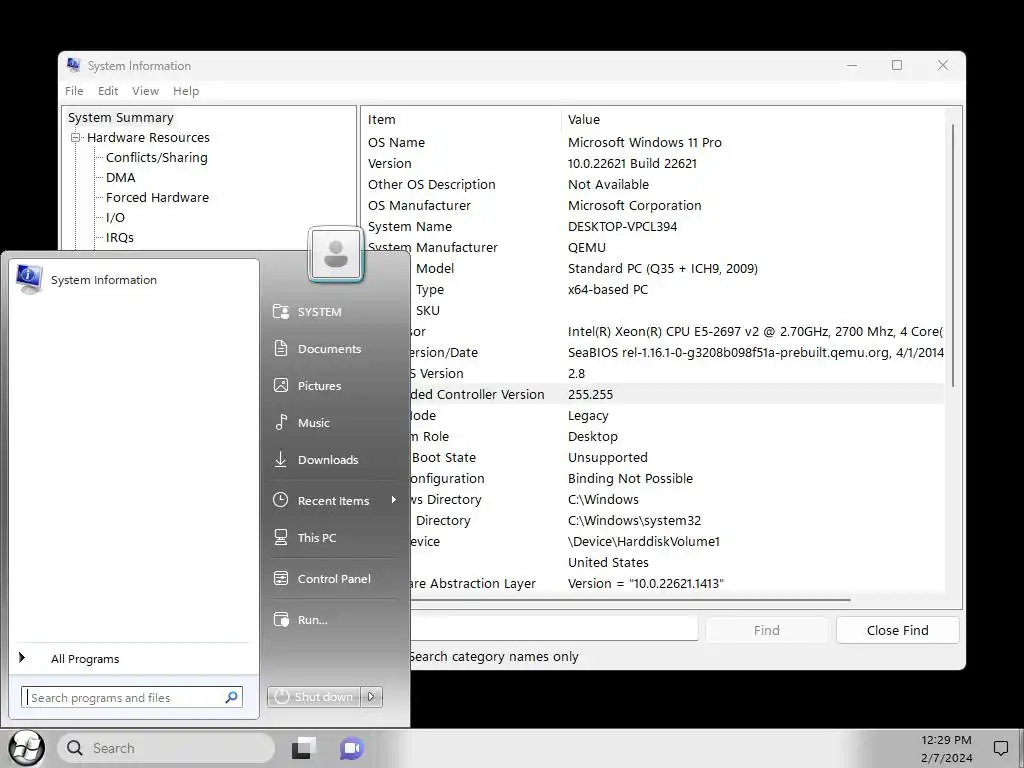The height and width of the screenshot is (768, 1024).
Task: Open Control Panel
Action: pyautogui.click(x=334, y=579)
